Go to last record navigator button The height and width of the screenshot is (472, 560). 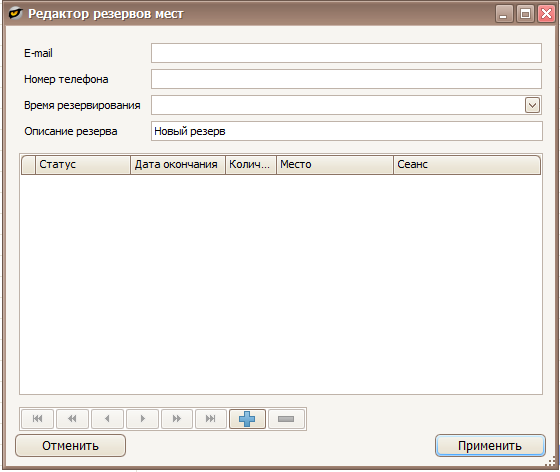point(211,418)
